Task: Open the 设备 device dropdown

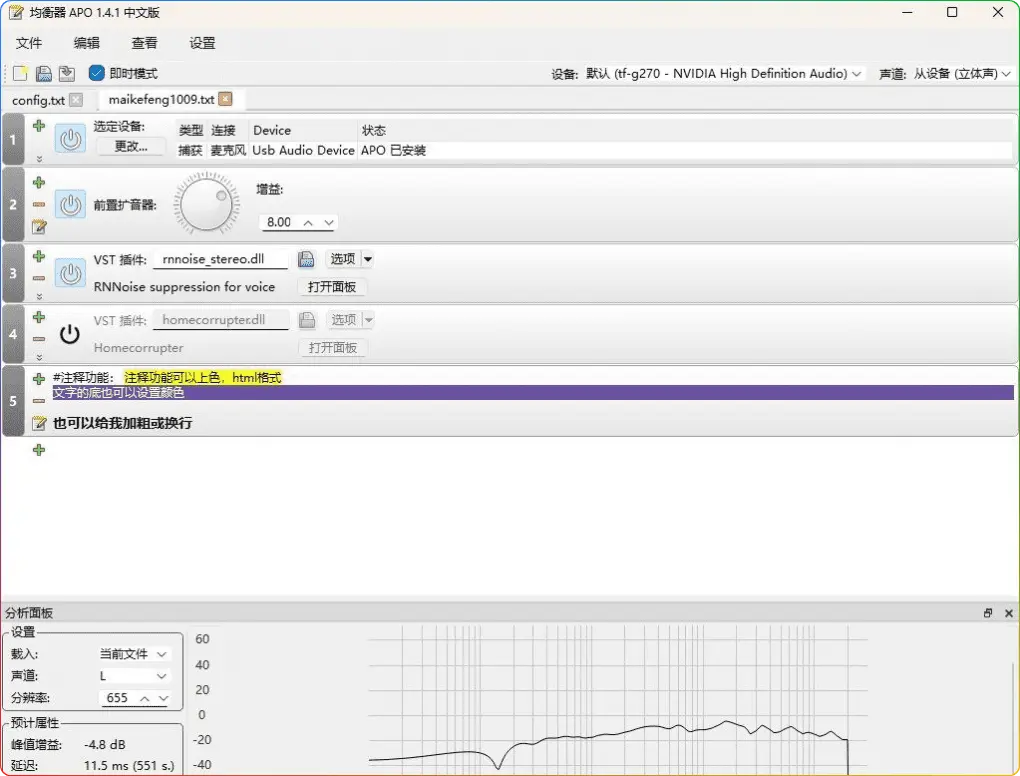Action: coord(724,74)
